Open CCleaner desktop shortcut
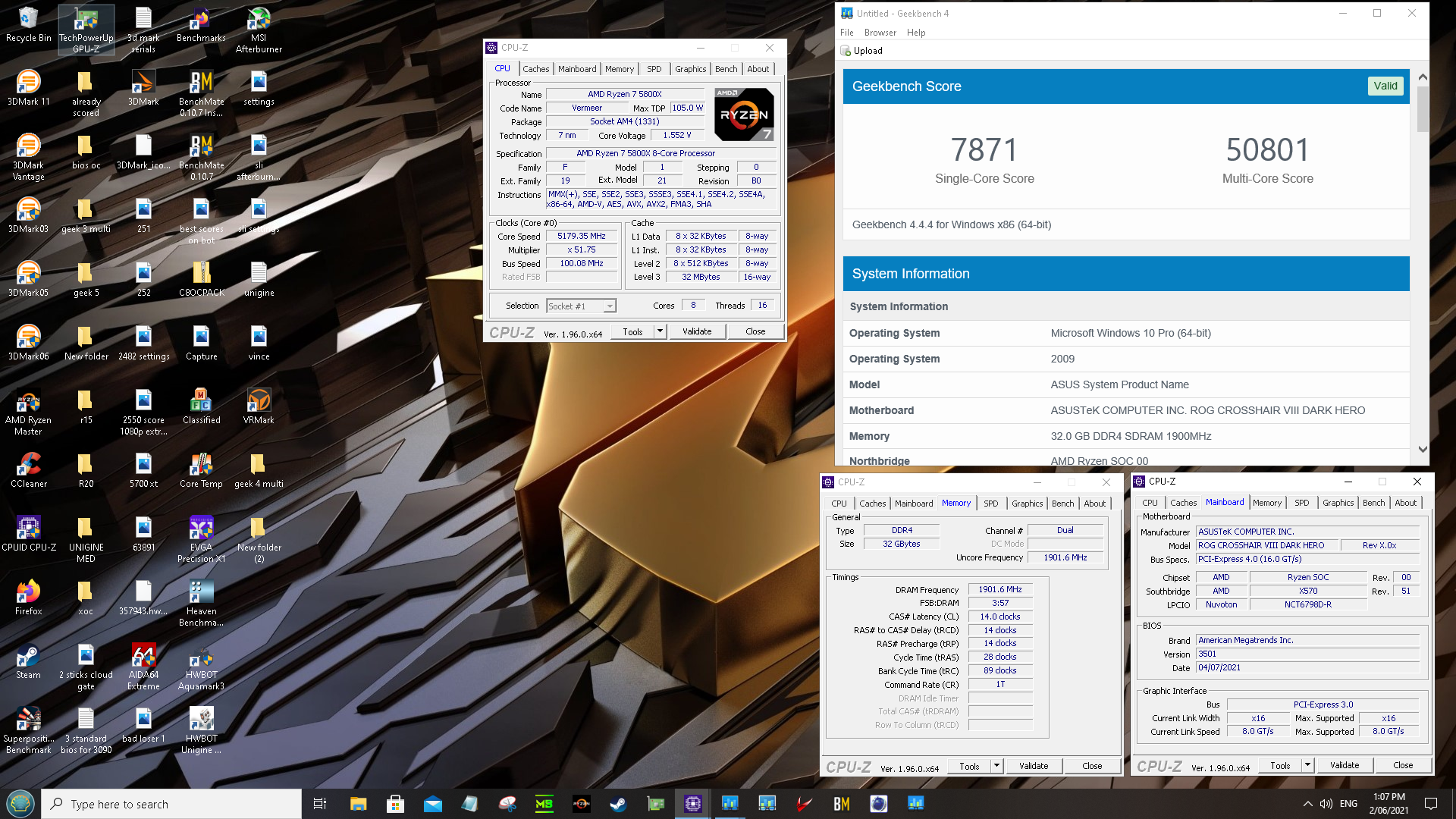The height and width of the screenshot is (819, 1456). (x=28, y=470)
